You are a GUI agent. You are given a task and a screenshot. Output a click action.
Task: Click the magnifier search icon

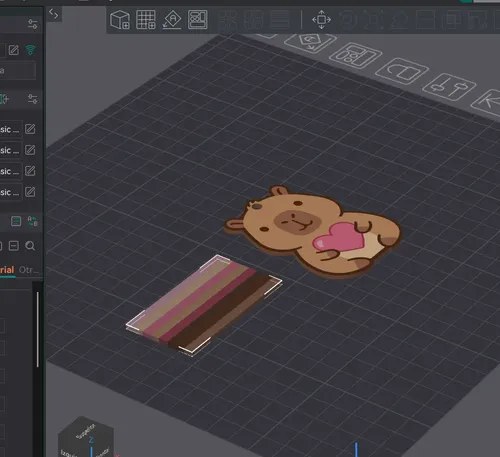(x=30, y=246)
